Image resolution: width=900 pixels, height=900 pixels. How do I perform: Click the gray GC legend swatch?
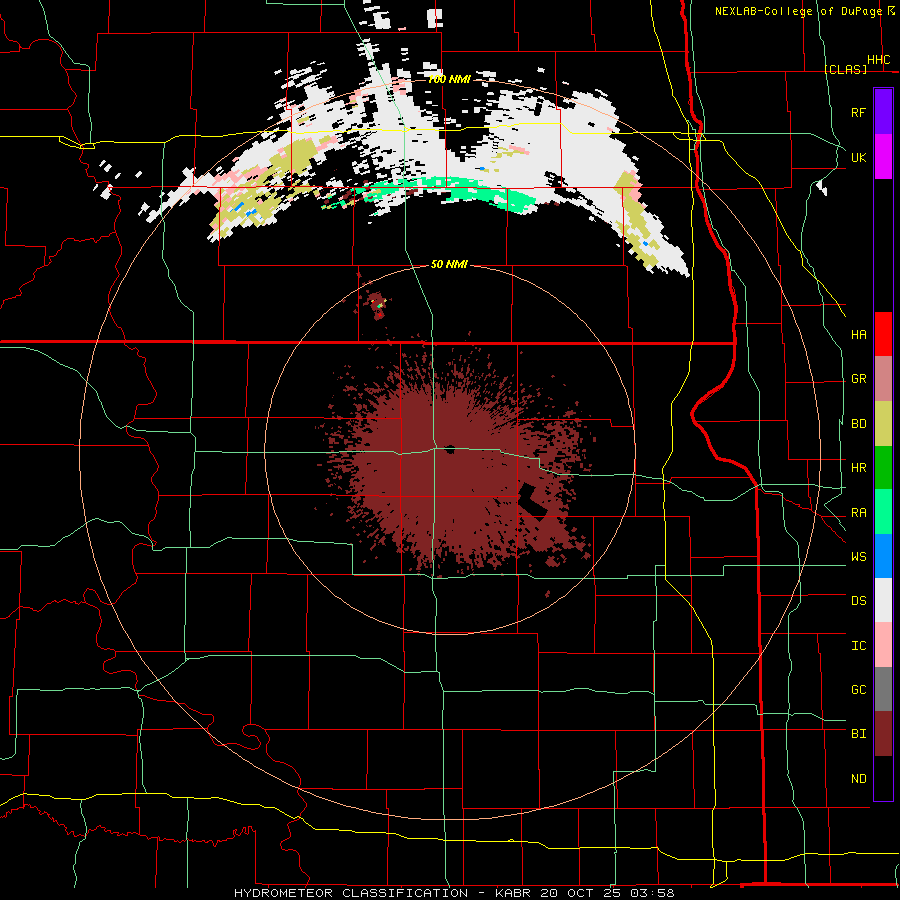(883, 689)
